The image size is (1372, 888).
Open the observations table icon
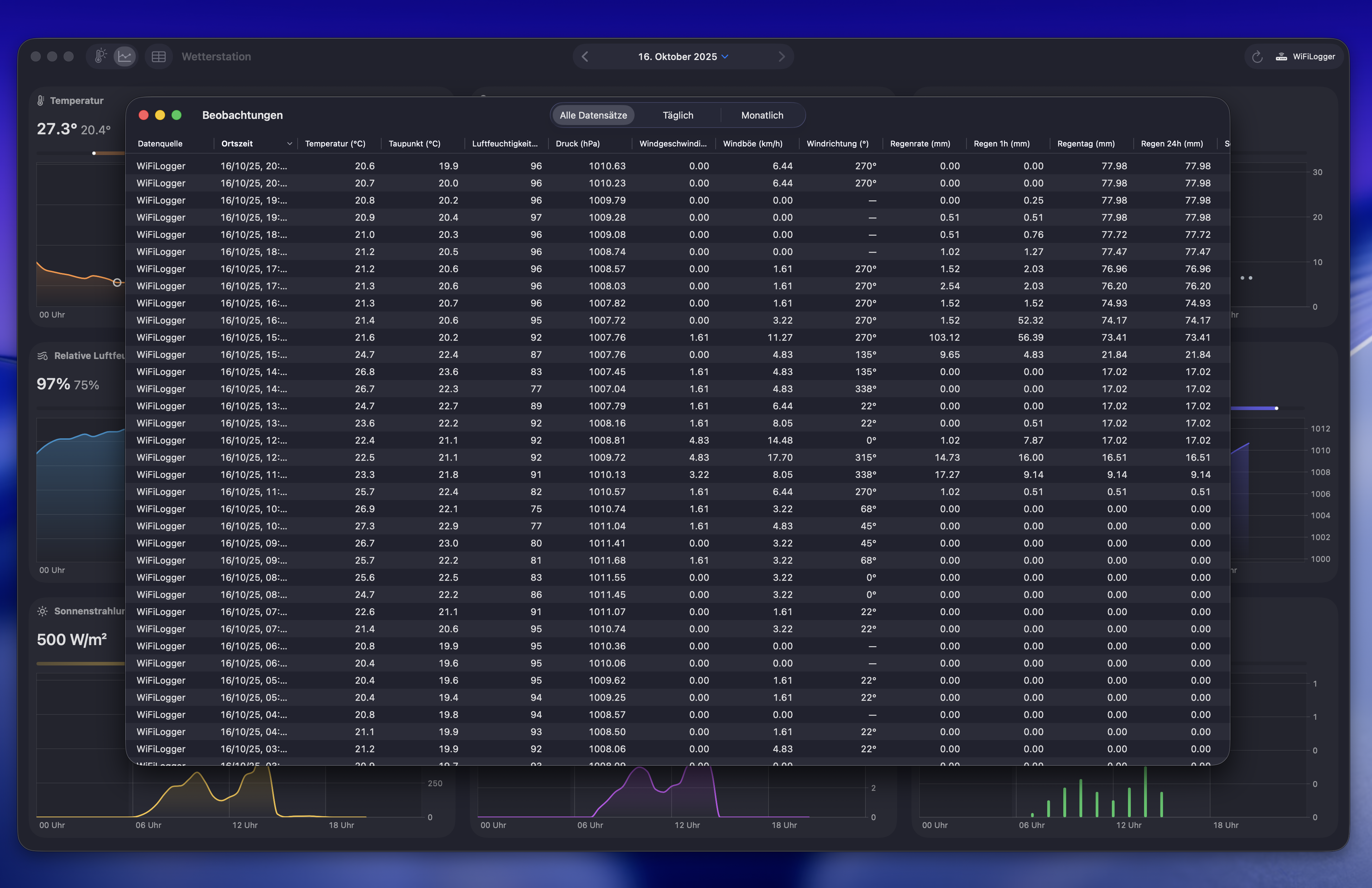tap(159, 56)
